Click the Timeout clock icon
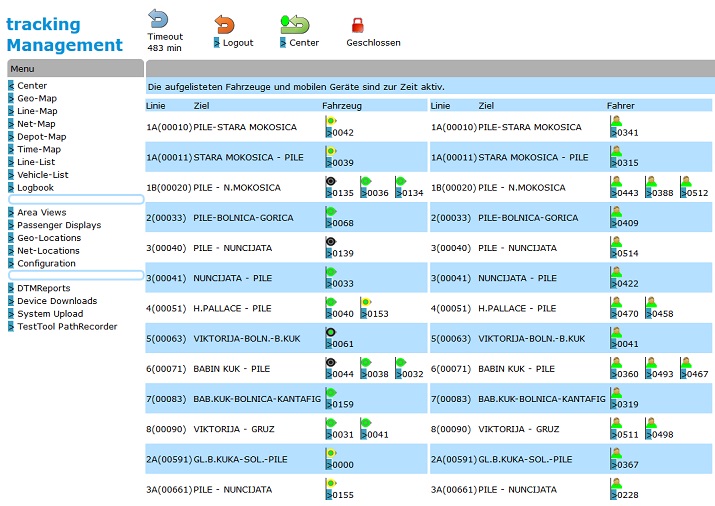The height and width of the screenshot is (506, 715). pyautogui.click(x=159, y=19)
